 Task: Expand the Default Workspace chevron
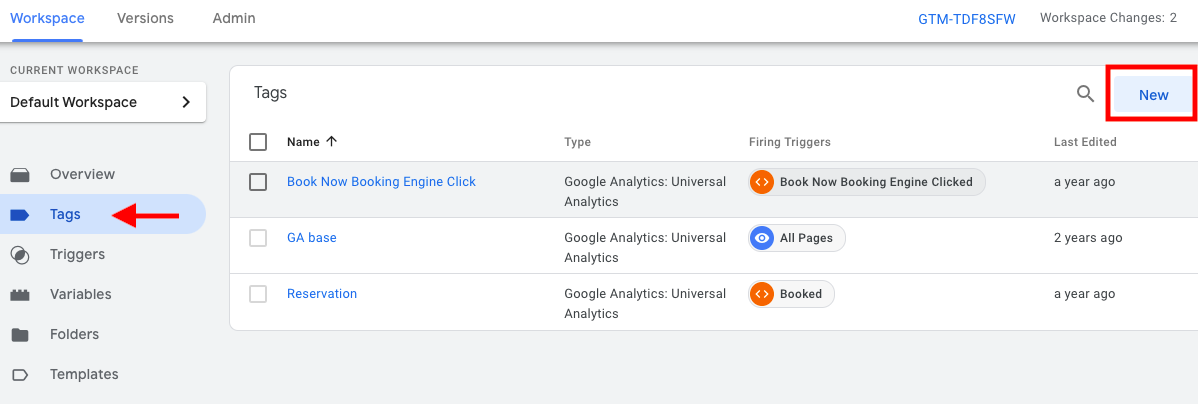[186, 102]
